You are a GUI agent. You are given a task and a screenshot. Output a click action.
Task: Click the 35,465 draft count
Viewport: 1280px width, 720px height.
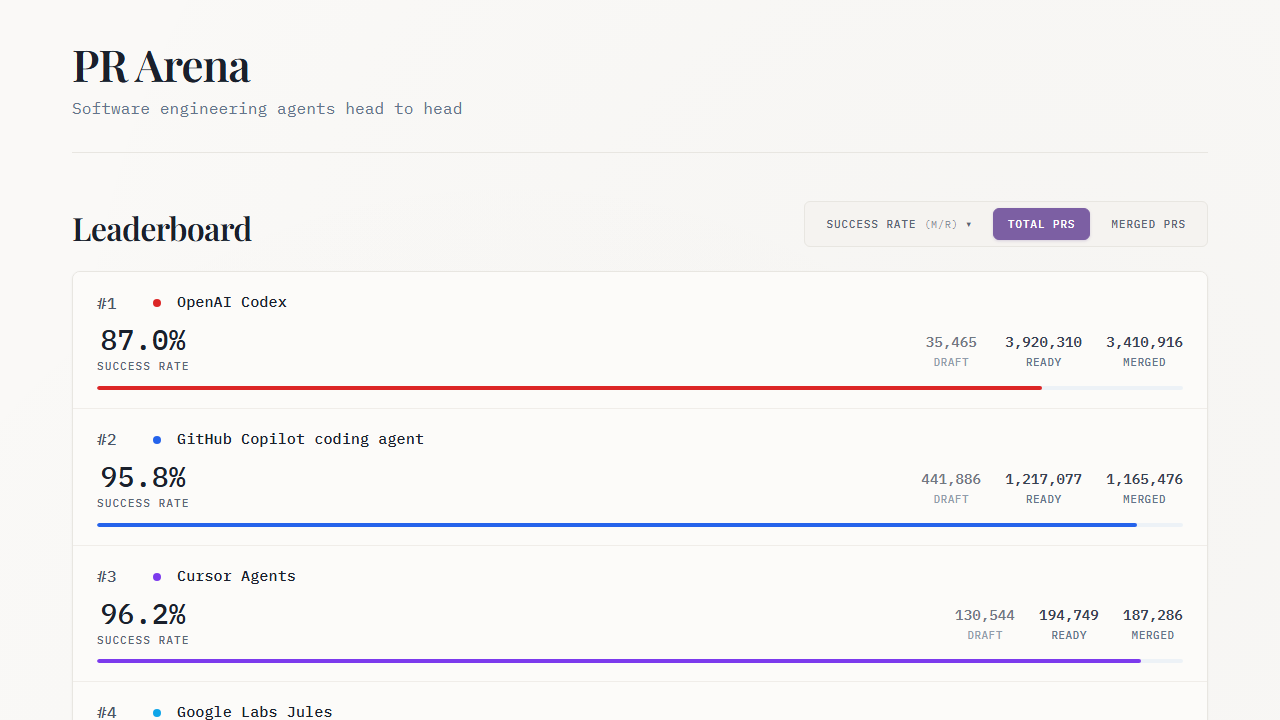950,342
